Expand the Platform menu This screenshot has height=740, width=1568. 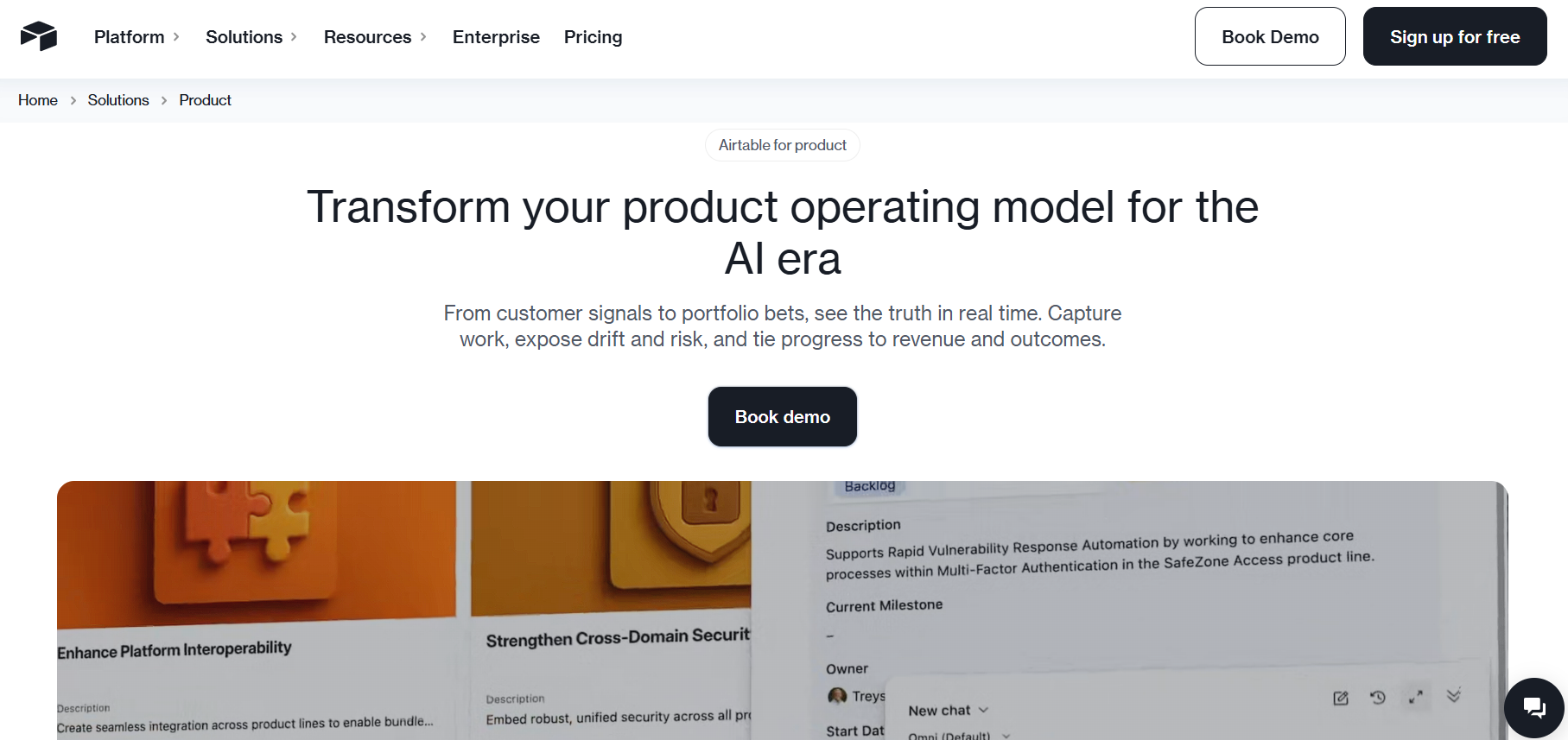pyautogui.click(x=136, y=37)
